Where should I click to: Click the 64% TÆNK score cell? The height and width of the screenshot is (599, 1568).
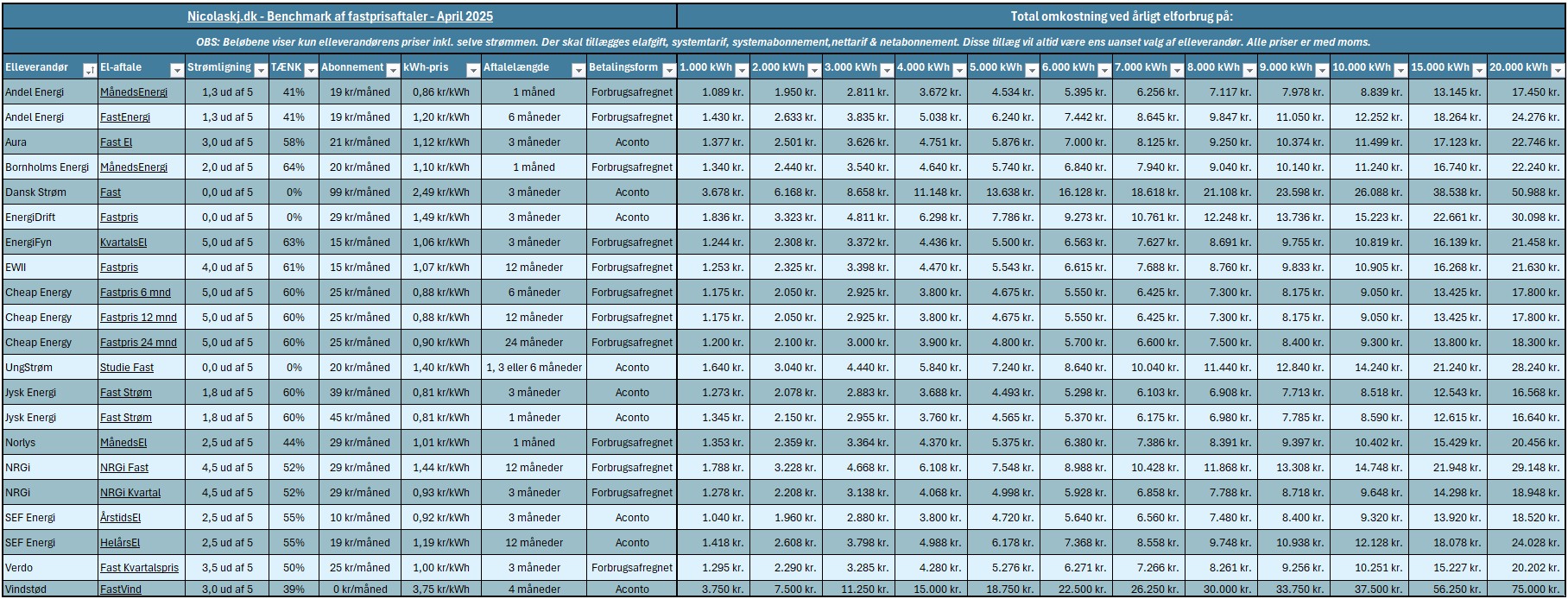(294, 167)
